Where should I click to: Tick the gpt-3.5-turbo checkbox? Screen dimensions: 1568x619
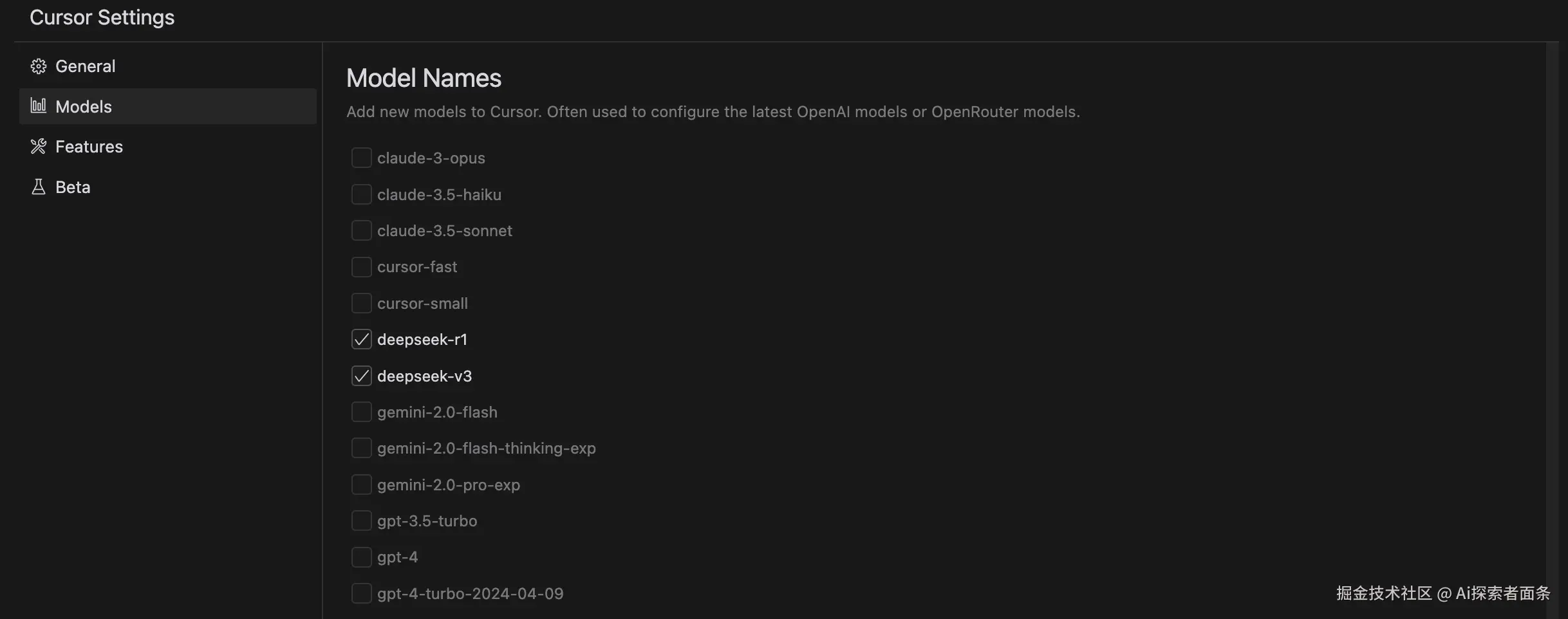[x=362, y=521]
